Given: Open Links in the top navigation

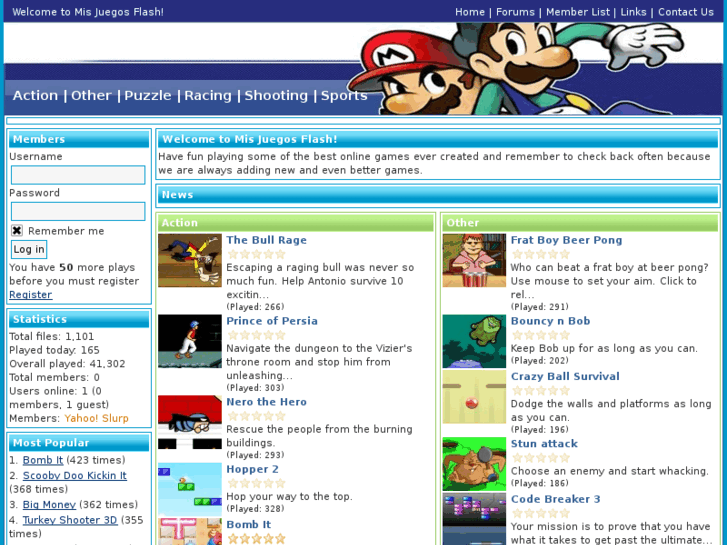Looking at the screenshot, I should [x=633, y=12].
